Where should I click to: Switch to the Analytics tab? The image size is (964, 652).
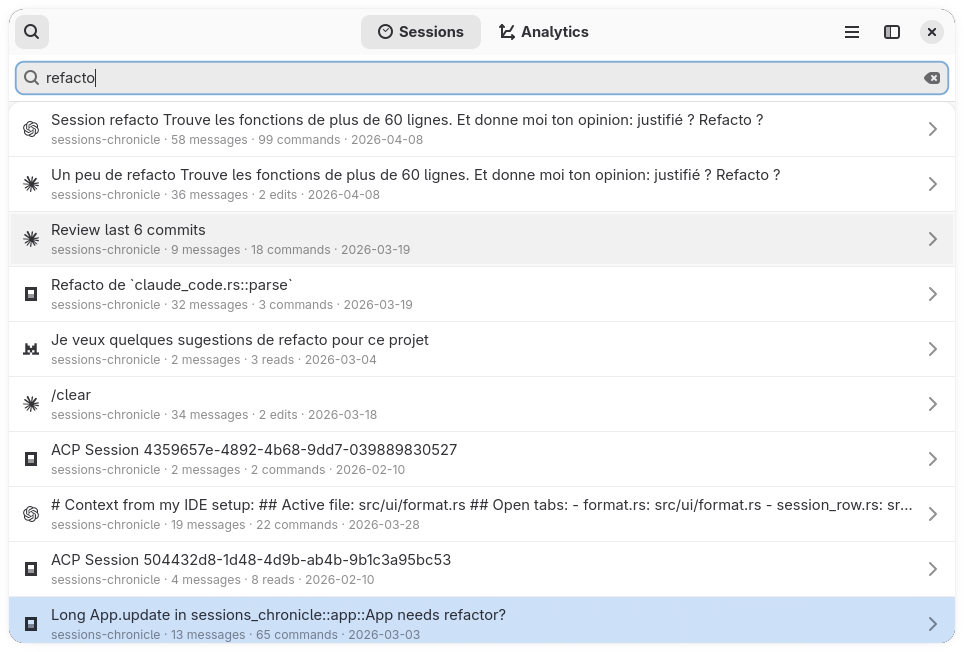544,31
